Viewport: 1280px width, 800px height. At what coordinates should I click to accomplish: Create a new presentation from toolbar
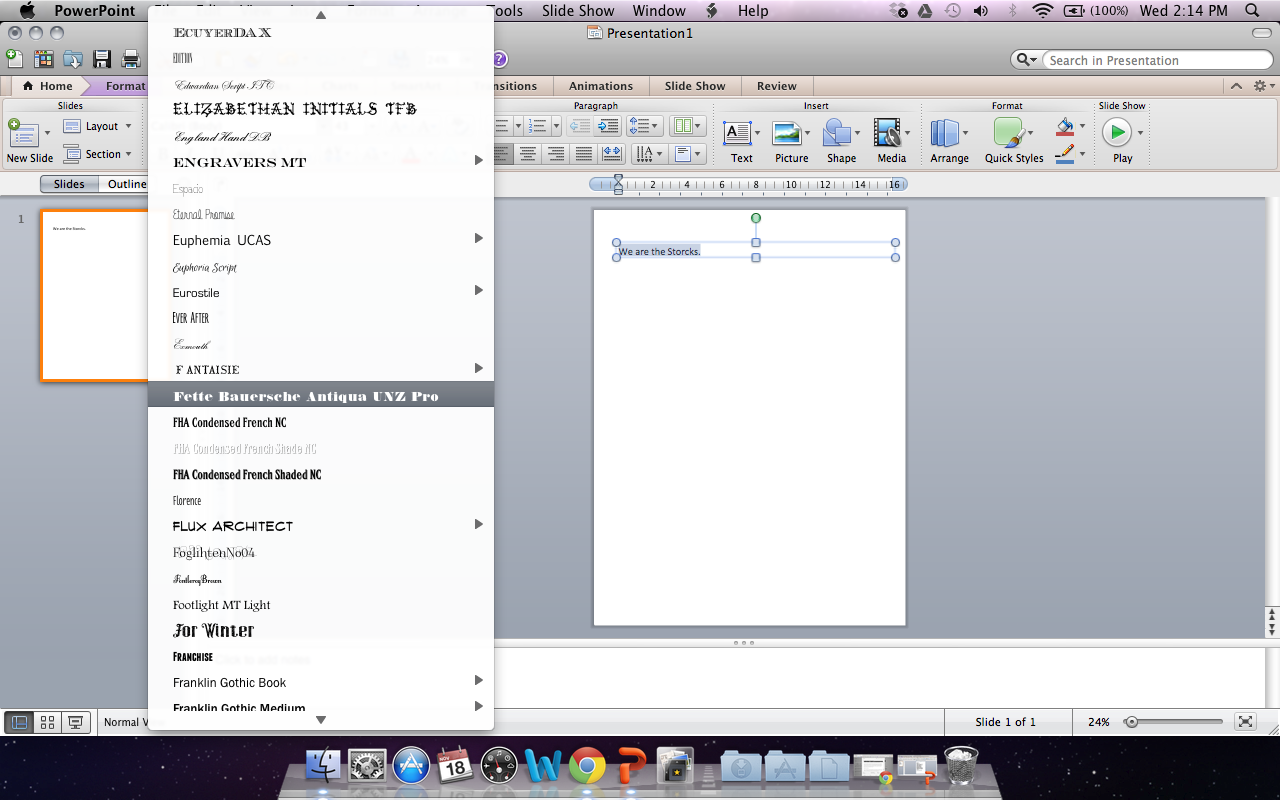coord(14,59)
